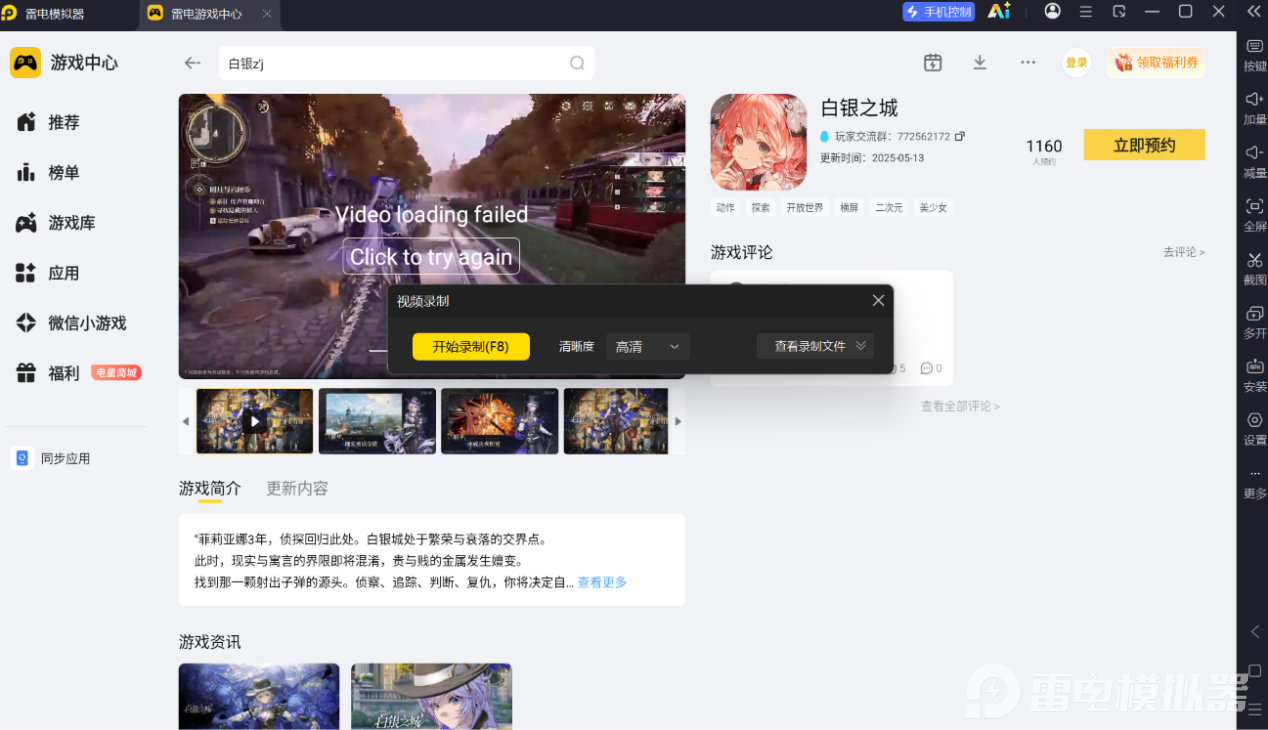Click 领取福利券 coupon button
Image resolution: width=1268 pixels, height=730 pixels.
coord(1155,62)
